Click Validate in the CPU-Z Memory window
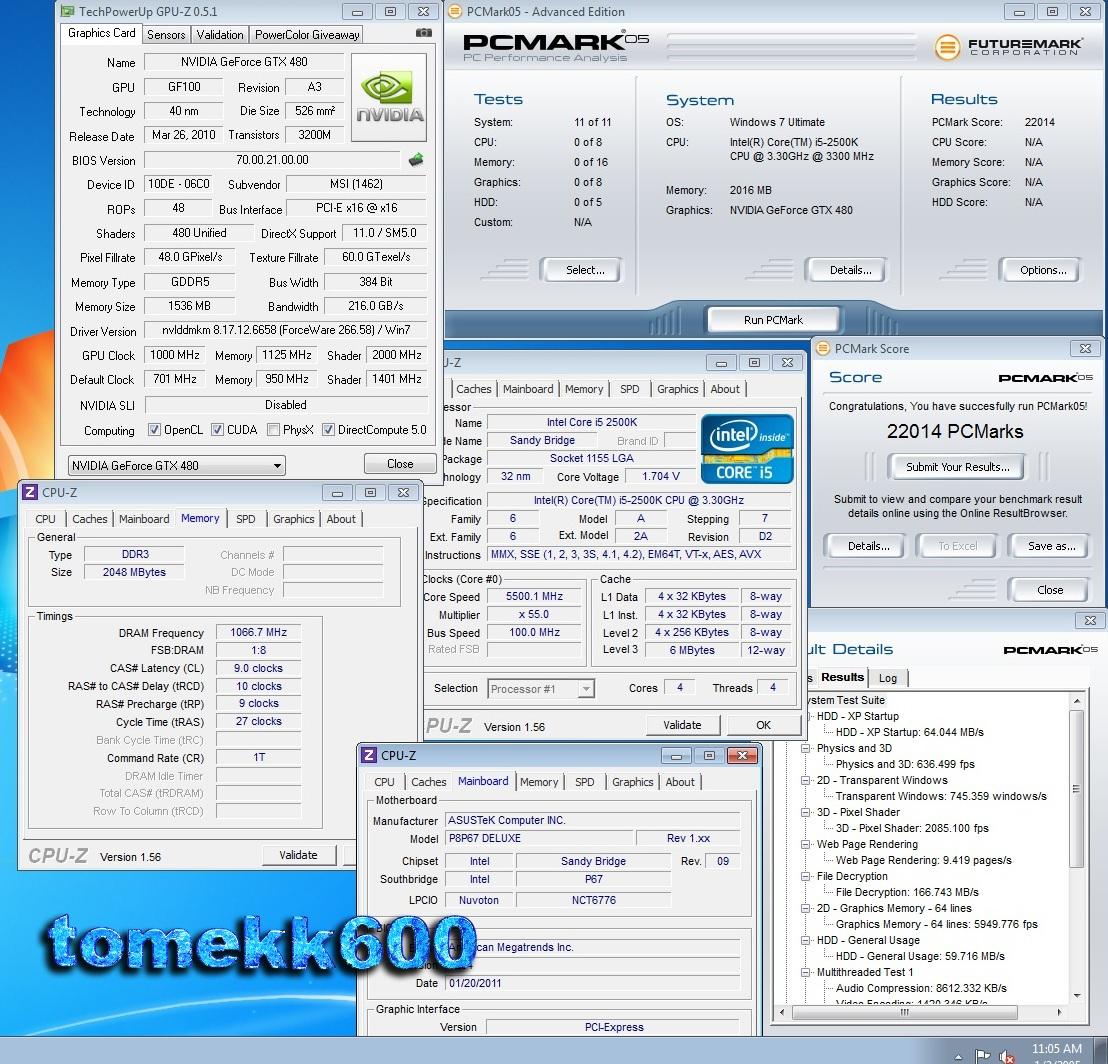 (x=298, y=855)
